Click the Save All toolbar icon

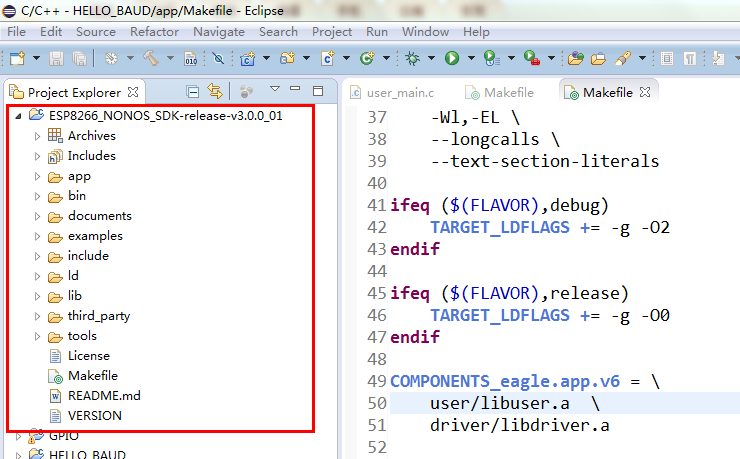[x=79, y=58]
